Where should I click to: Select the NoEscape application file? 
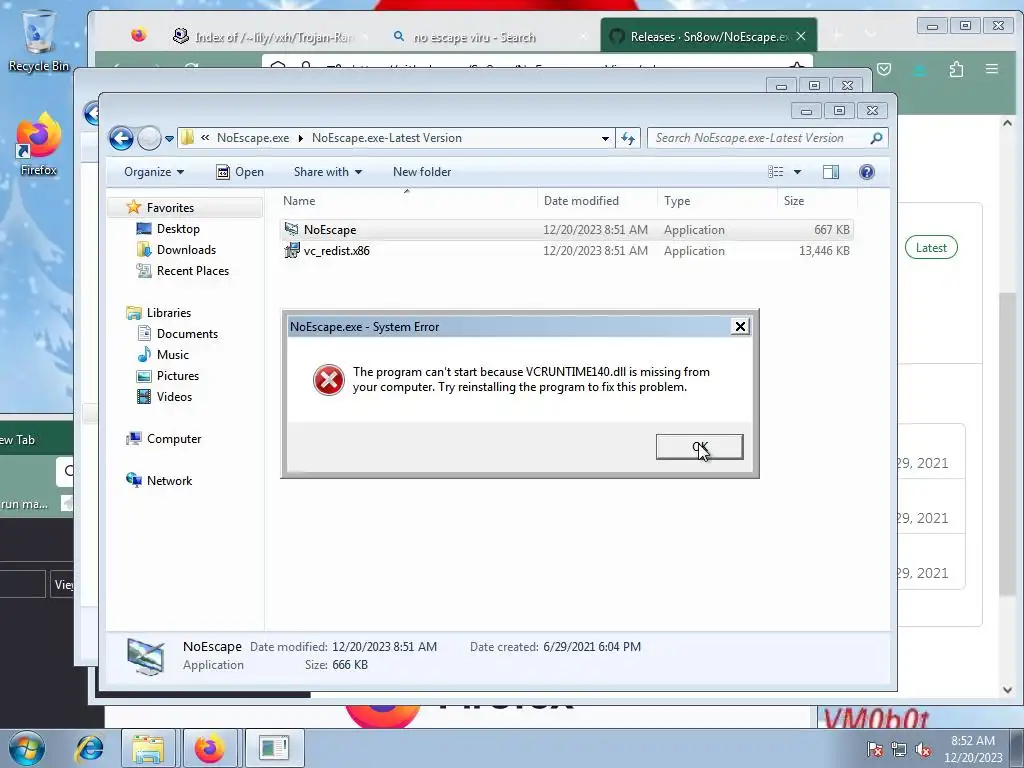pos(567,230)
